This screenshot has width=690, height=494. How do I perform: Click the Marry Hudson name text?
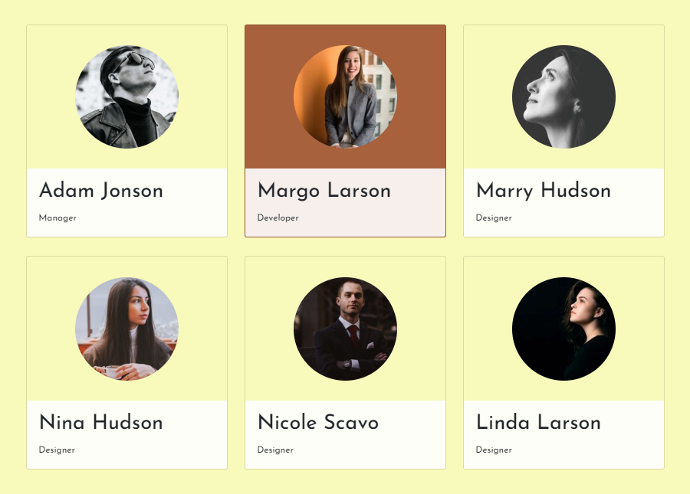click(543, 190)
